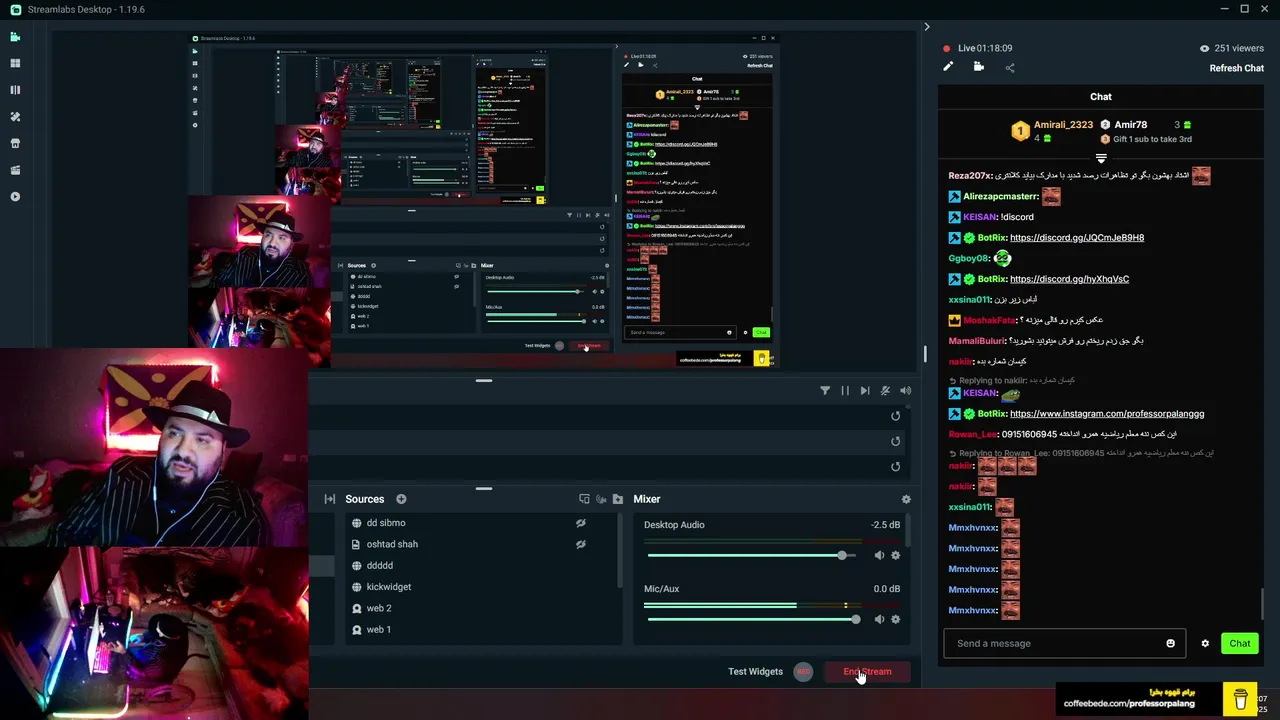Click the green Chat send button

coord(1240,644)
